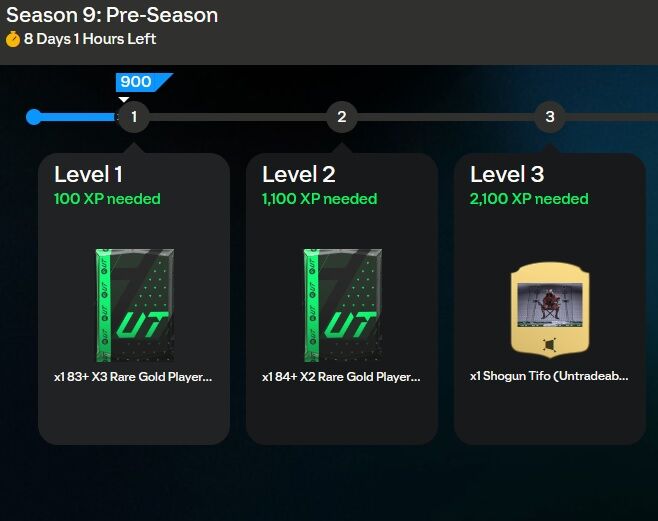658x521 pixels.
Task: Select the 83+ X3 Rare Gold Player reward text
Action: tap(133, 377)
